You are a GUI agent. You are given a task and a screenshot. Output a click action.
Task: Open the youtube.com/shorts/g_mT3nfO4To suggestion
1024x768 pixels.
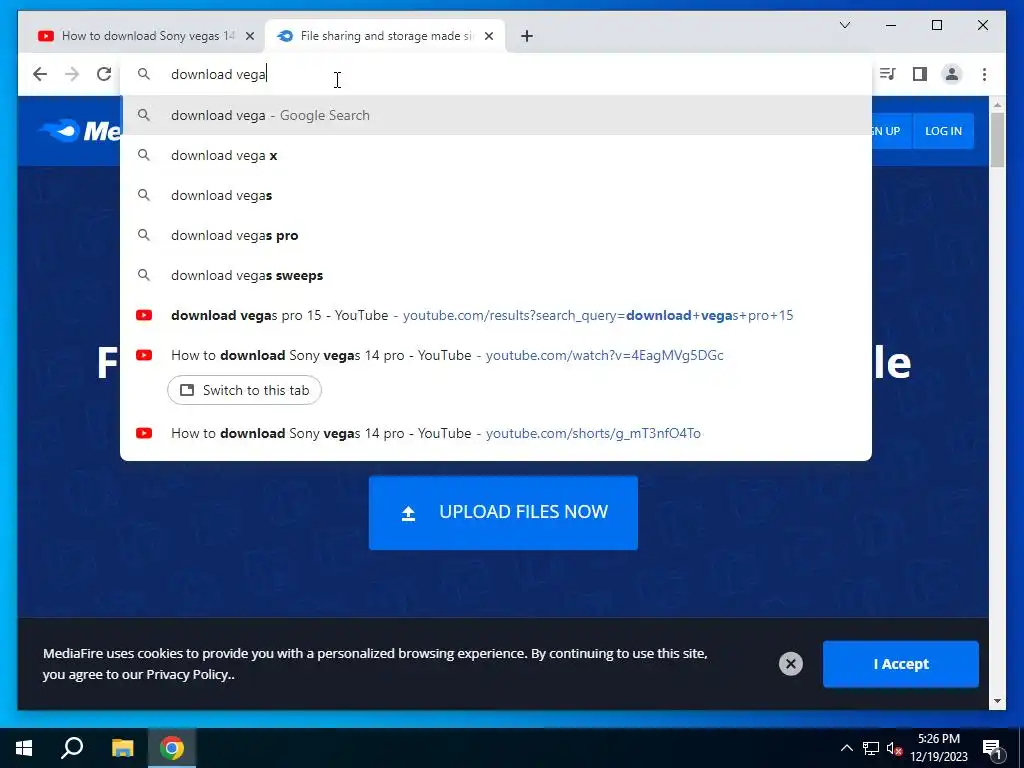coord(496,433)
